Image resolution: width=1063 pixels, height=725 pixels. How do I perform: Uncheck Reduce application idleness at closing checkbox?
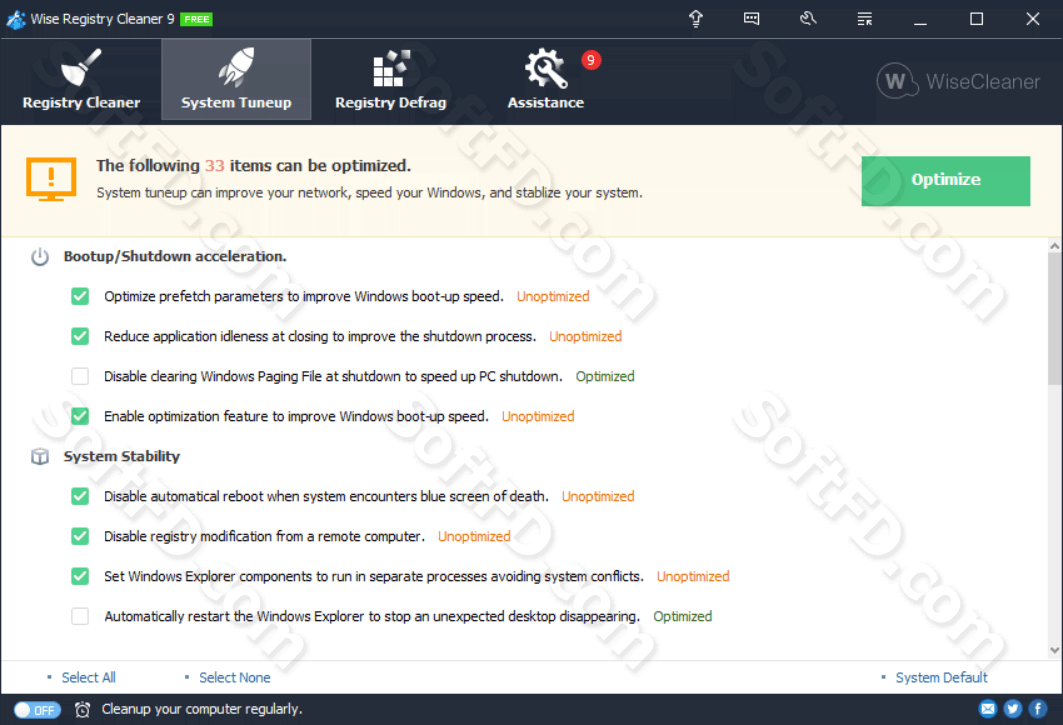[80, 336]
